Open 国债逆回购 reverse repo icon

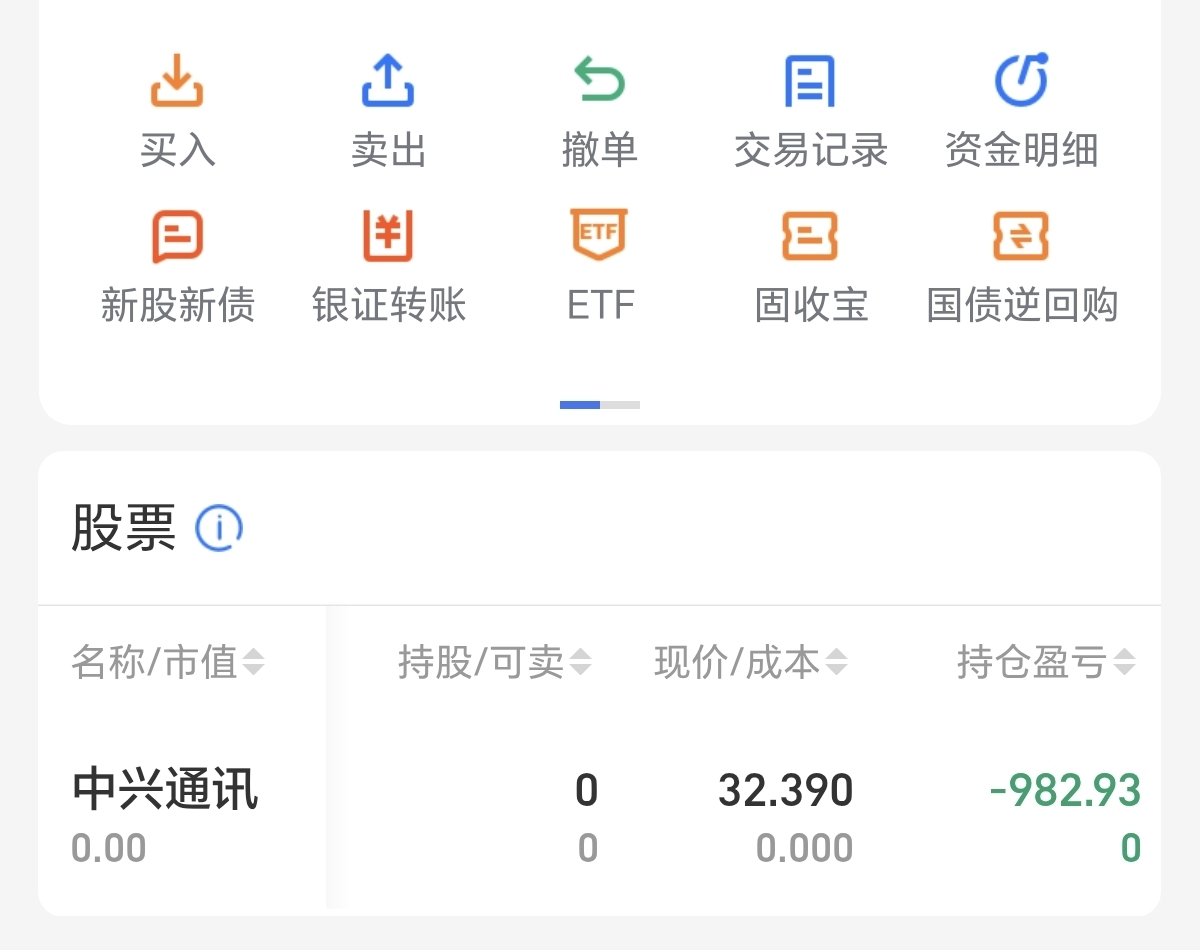1021,236
